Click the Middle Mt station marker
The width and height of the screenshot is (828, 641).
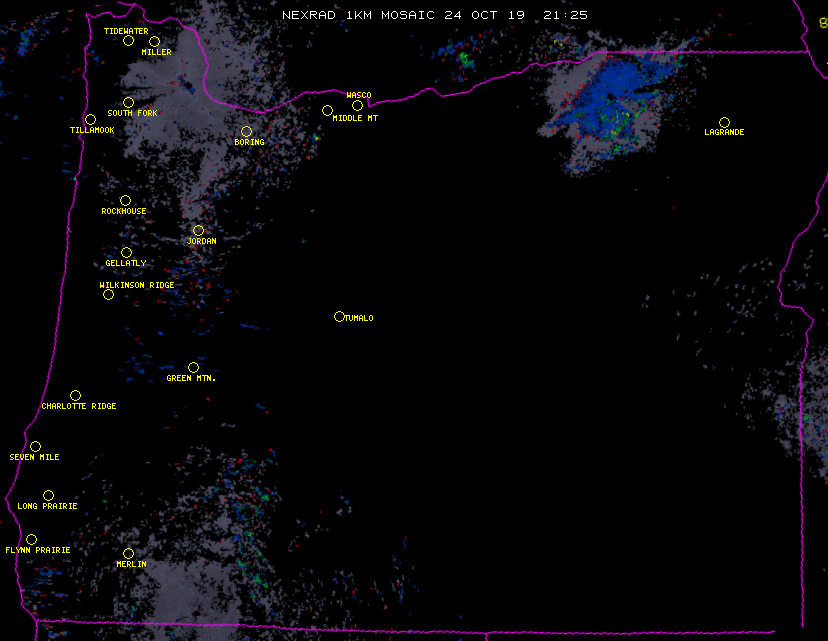(x=327, y=110)
